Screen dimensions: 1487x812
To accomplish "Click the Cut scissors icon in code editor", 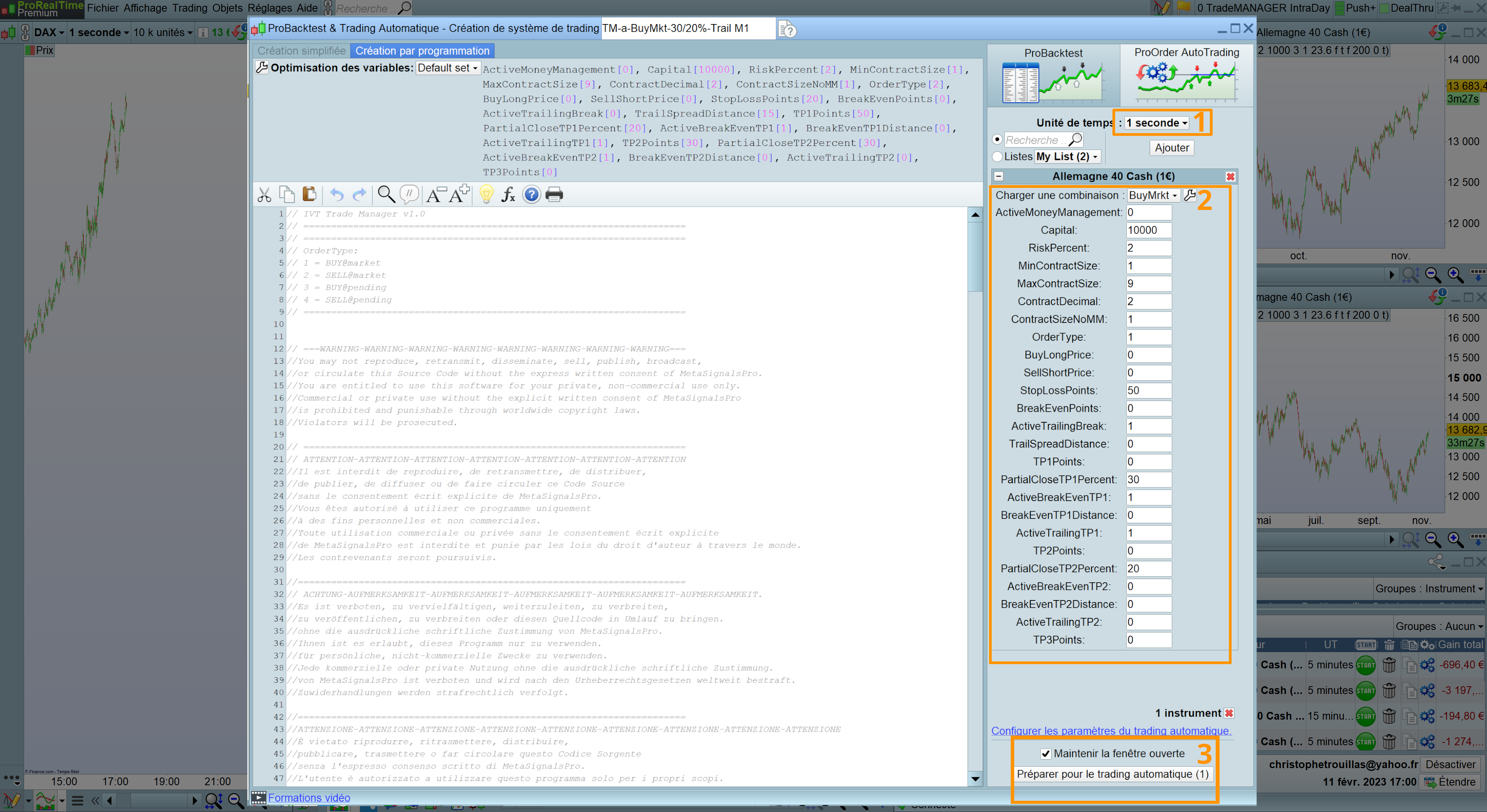I will click(x=264, y=195).
